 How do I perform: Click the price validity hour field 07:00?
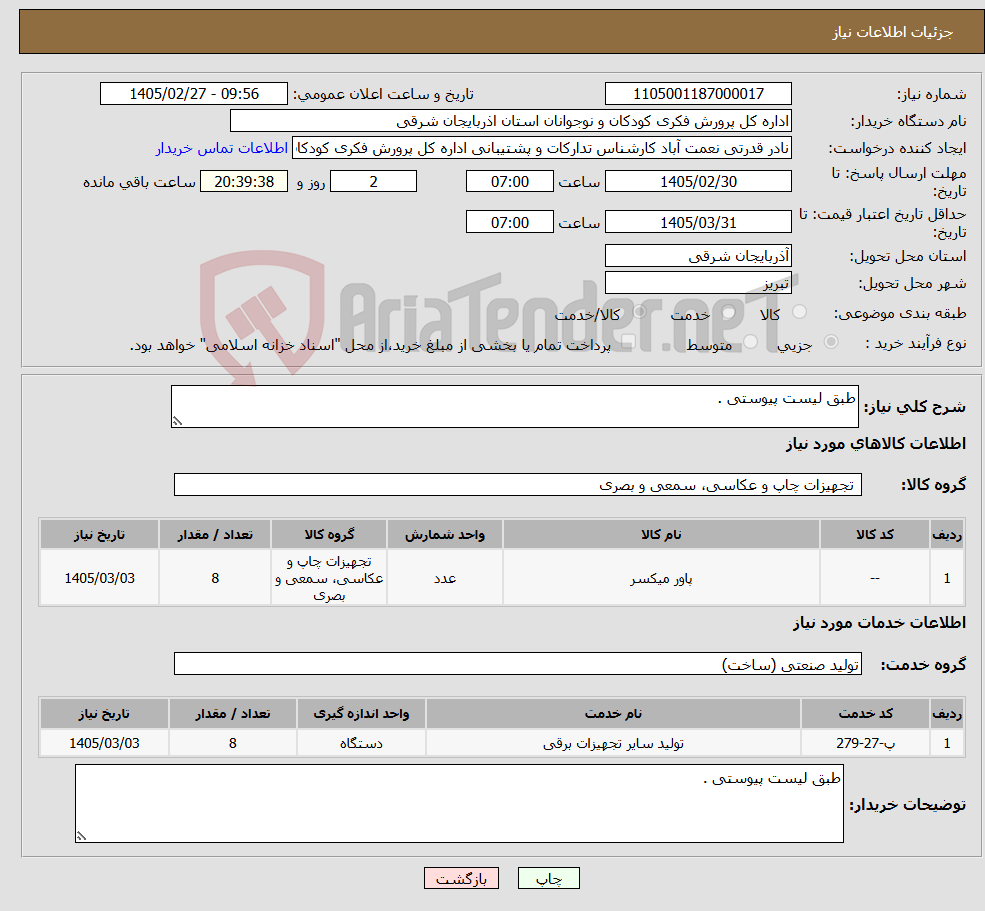[x=509, y=222]
